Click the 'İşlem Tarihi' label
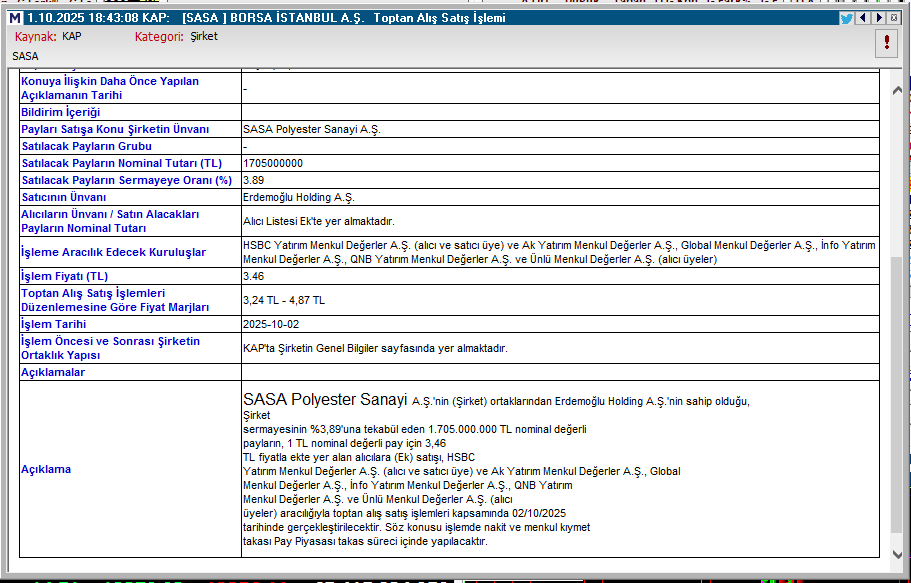911x583 pixels. tap(53, 324)
